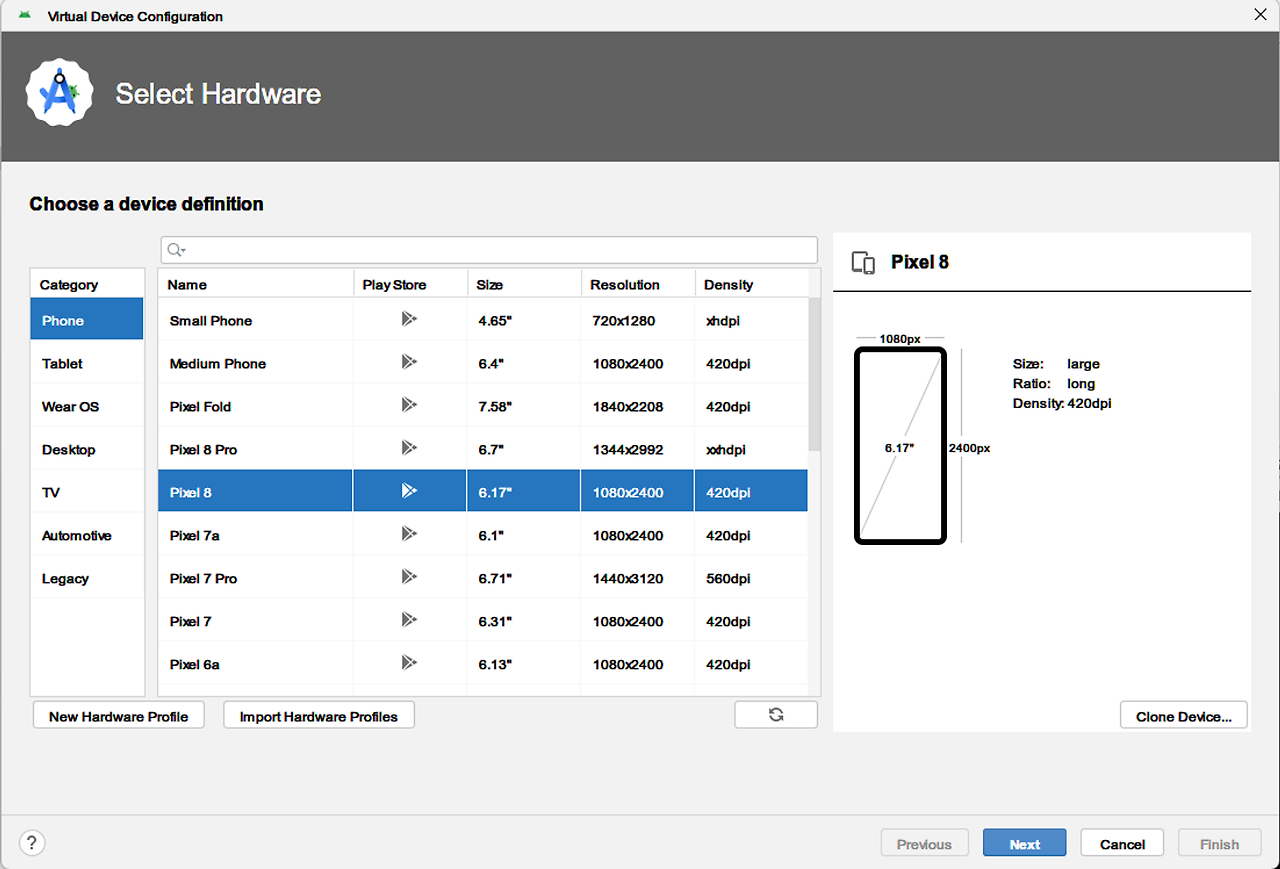This screenshot has width=1280, height=869.
Task: Select the Desktop category
Action: coord(87,449)
